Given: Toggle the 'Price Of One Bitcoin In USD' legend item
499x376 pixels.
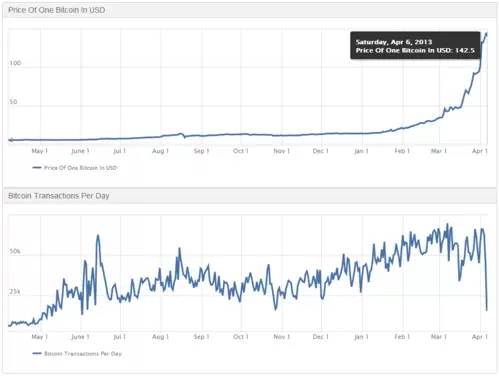Looking at the screenshot, I should 75,168.
